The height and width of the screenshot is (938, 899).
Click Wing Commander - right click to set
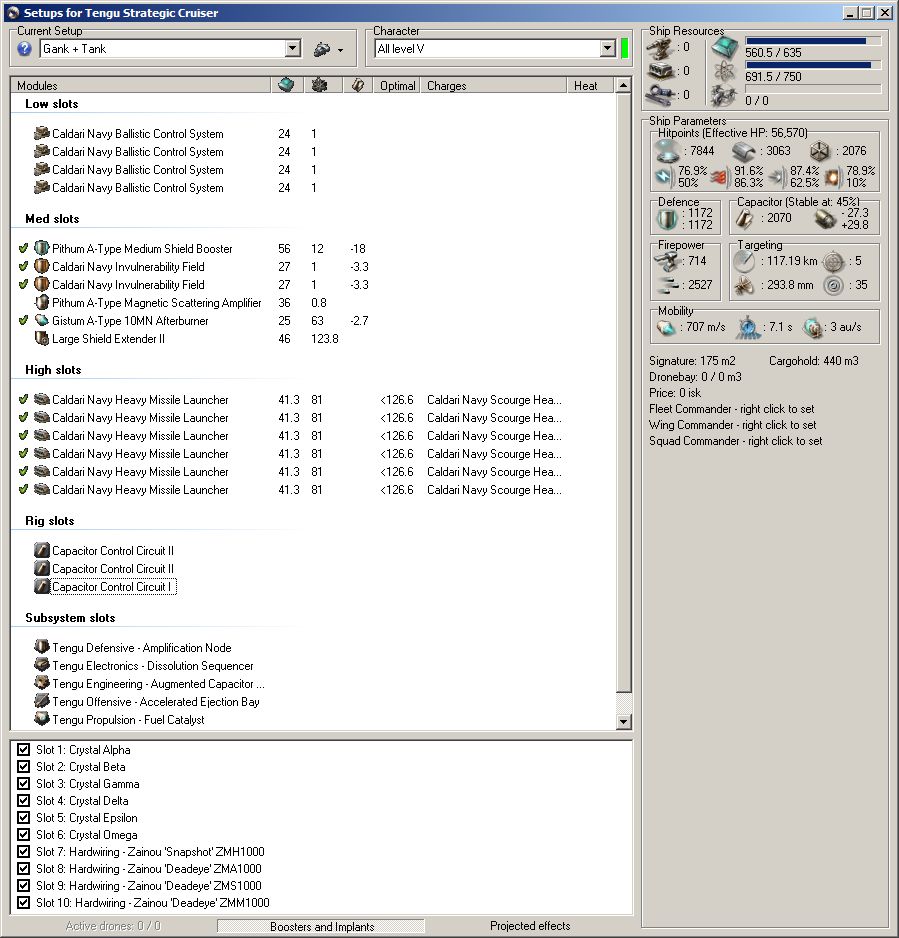click(x=733, y=425)
